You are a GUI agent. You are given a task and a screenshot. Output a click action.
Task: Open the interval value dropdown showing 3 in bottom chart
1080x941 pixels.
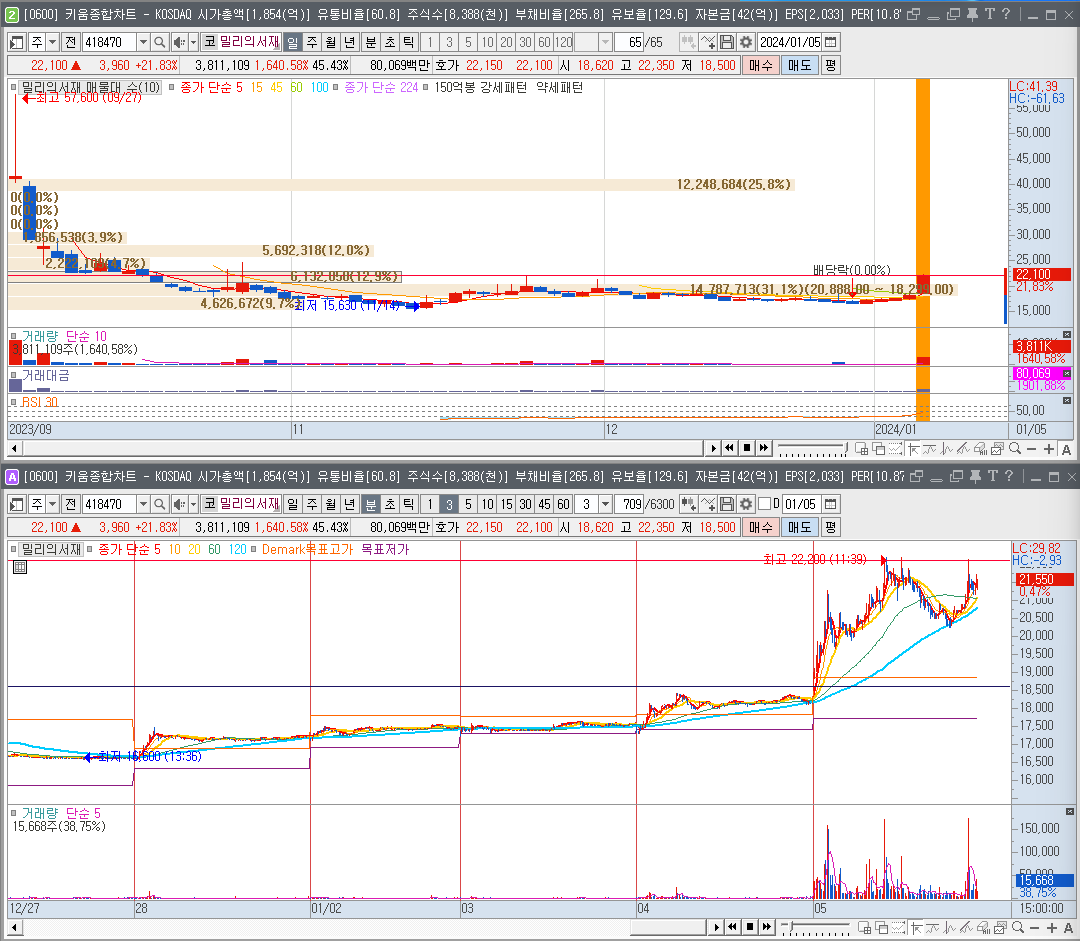pyautogui.click(x=605, y=504)
